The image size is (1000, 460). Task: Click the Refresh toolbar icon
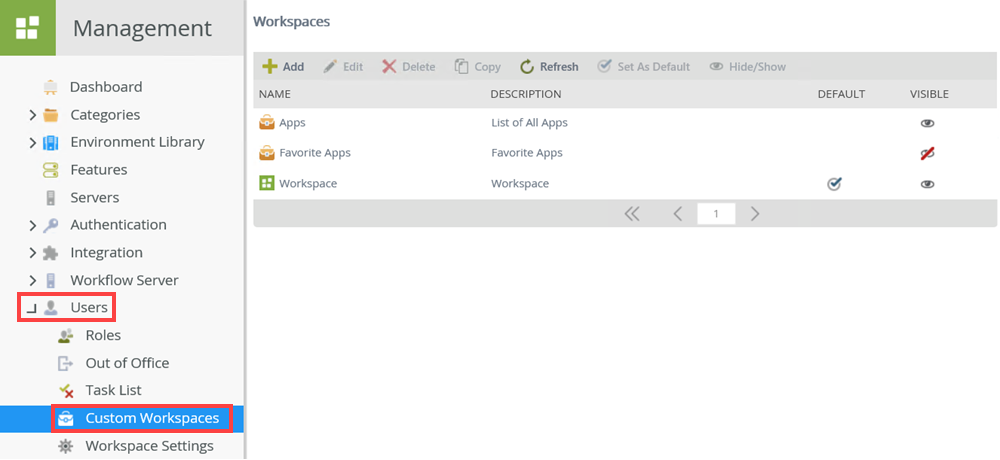point(527,67)
